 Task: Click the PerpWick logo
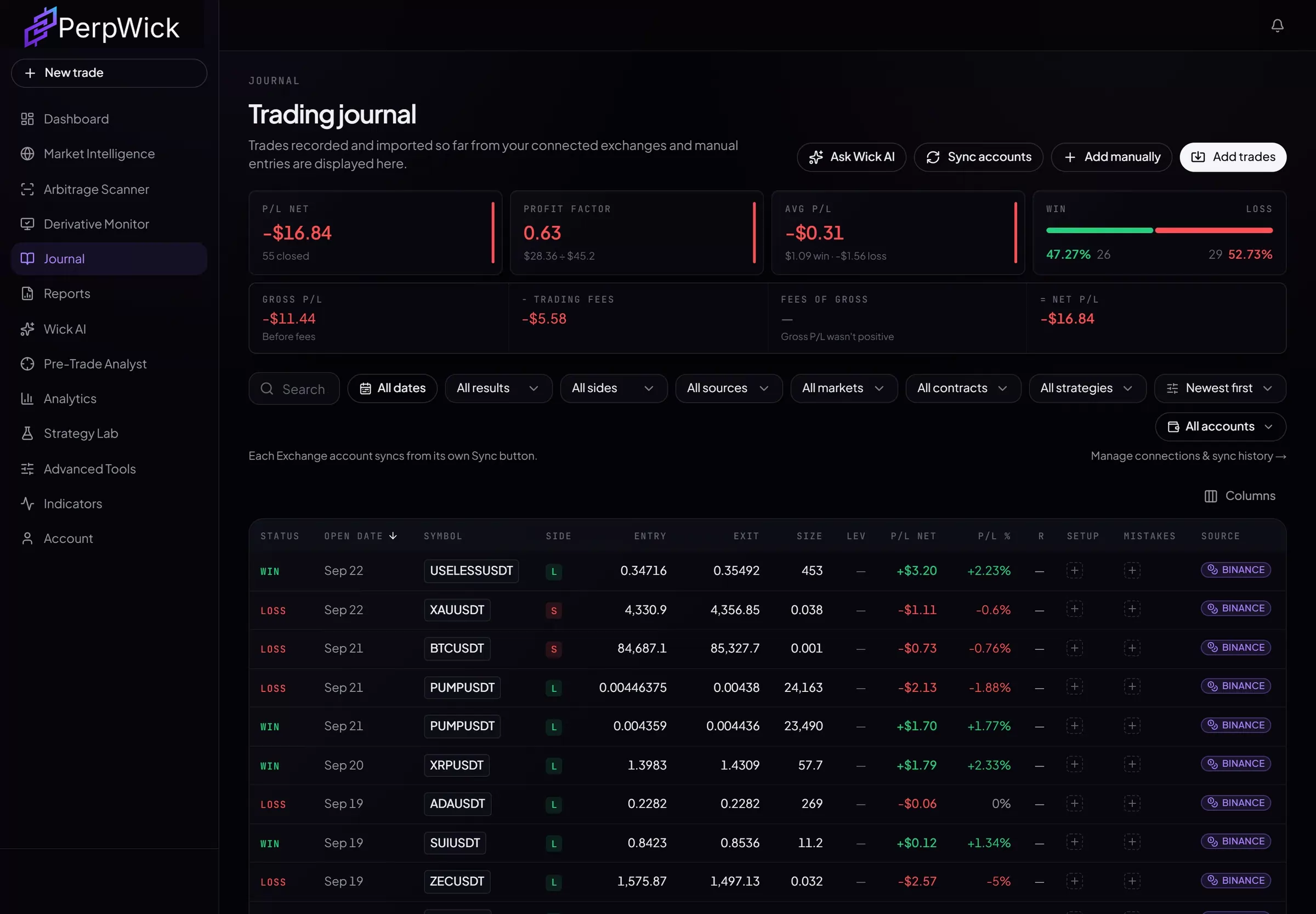point(102,27)
